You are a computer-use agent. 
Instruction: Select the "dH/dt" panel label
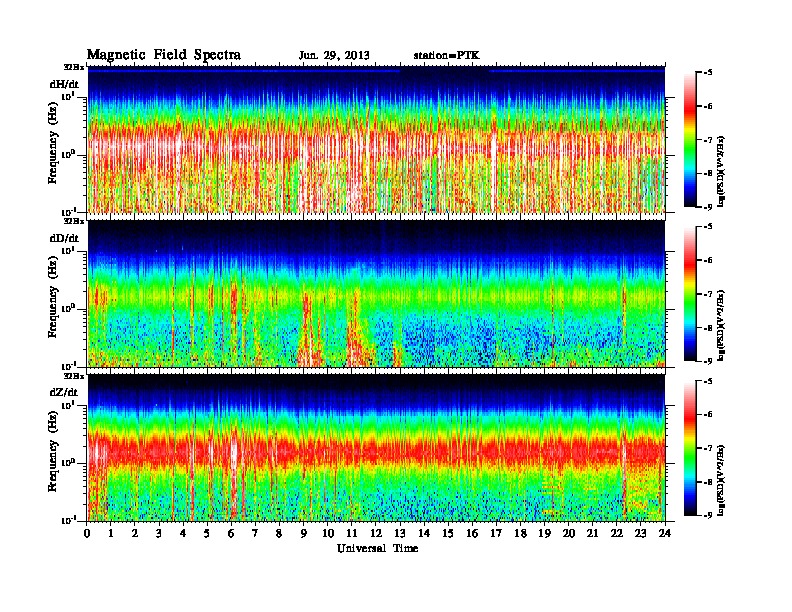[x=64, y=84]
